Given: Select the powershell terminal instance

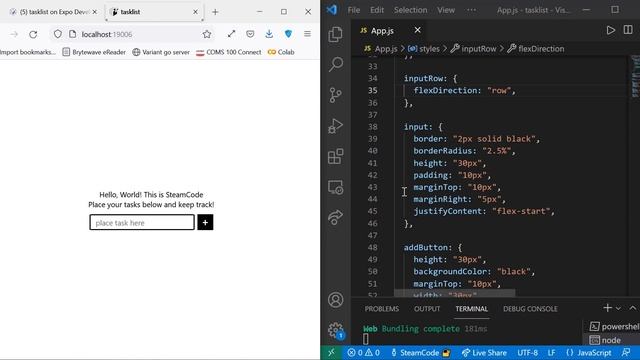Looking at the screenshot, I should [614, 327].
